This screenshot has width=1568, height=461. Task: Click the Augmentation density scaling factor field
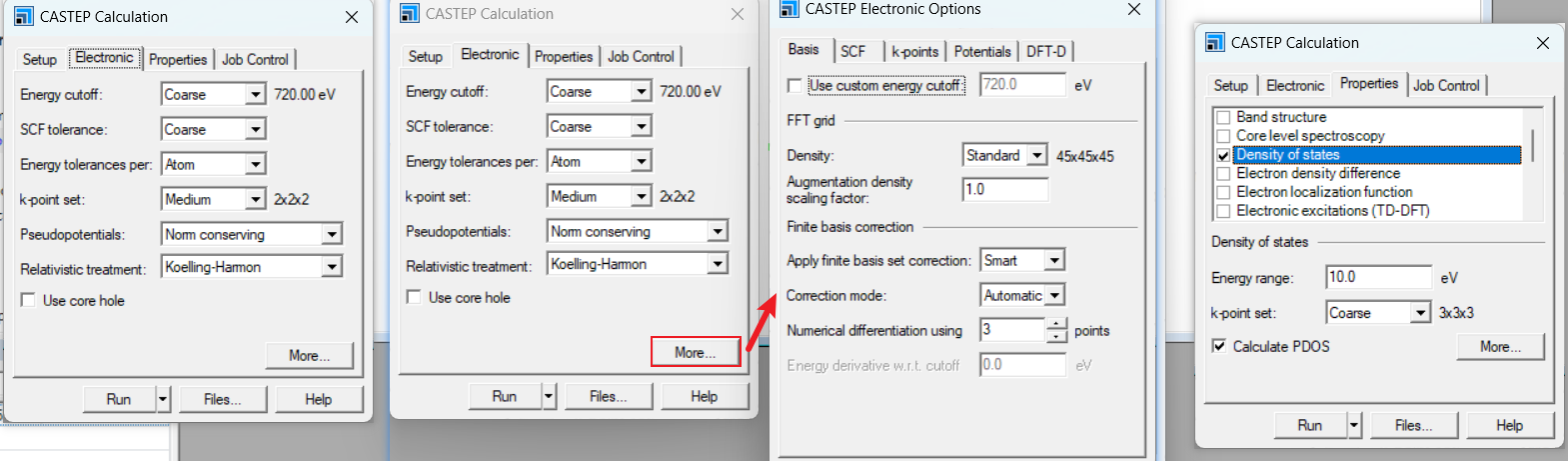tap(1004, 189)
